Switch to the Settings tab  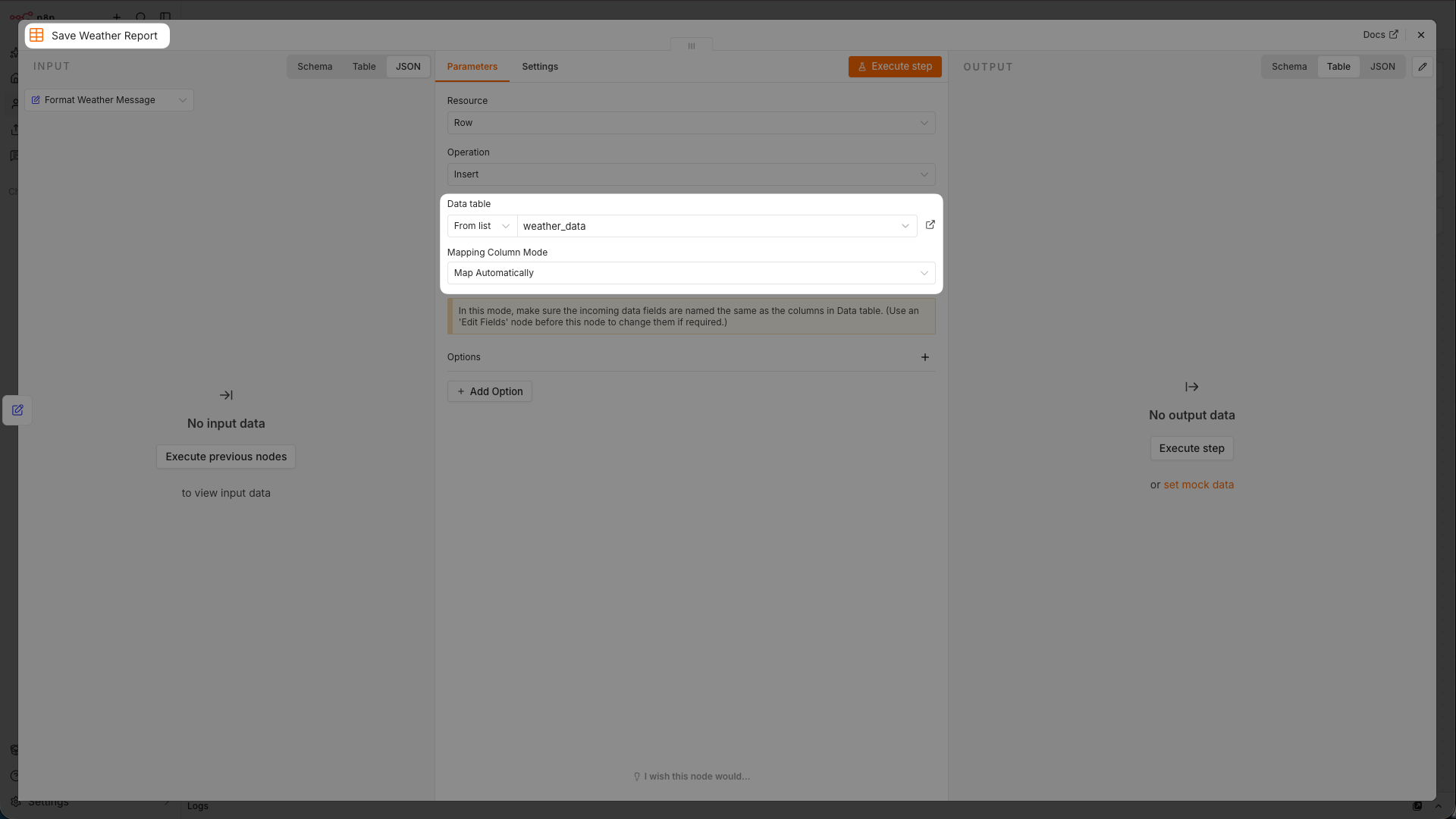(540, 67)
